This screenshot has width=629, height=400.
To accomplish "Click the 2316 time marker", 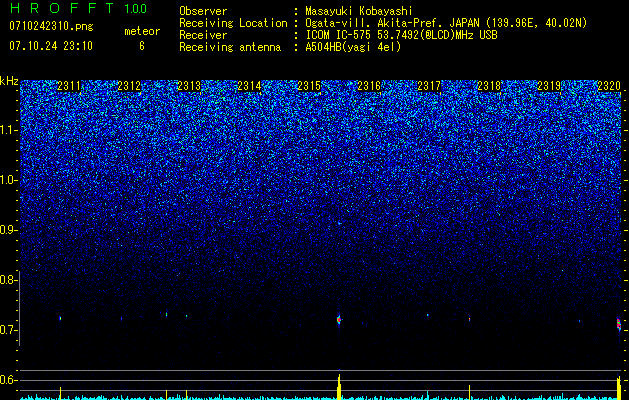I will [x=369, y=86].
